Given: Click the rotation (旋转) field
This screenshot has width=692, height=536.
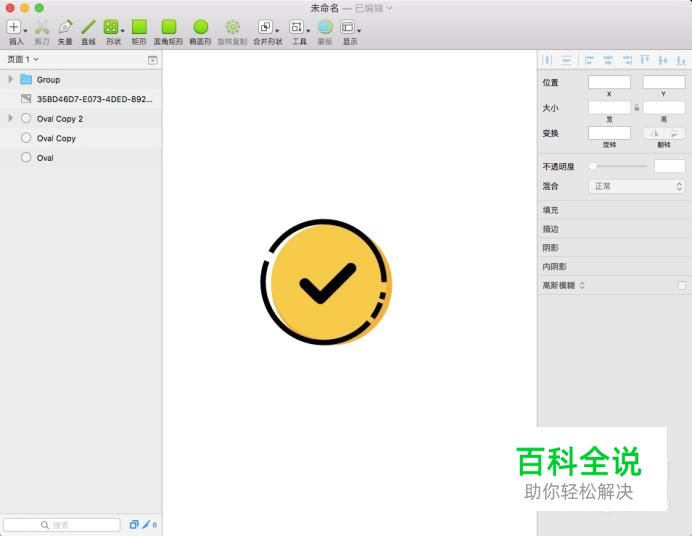Looking at the screenshot, I should coord(609,133).
